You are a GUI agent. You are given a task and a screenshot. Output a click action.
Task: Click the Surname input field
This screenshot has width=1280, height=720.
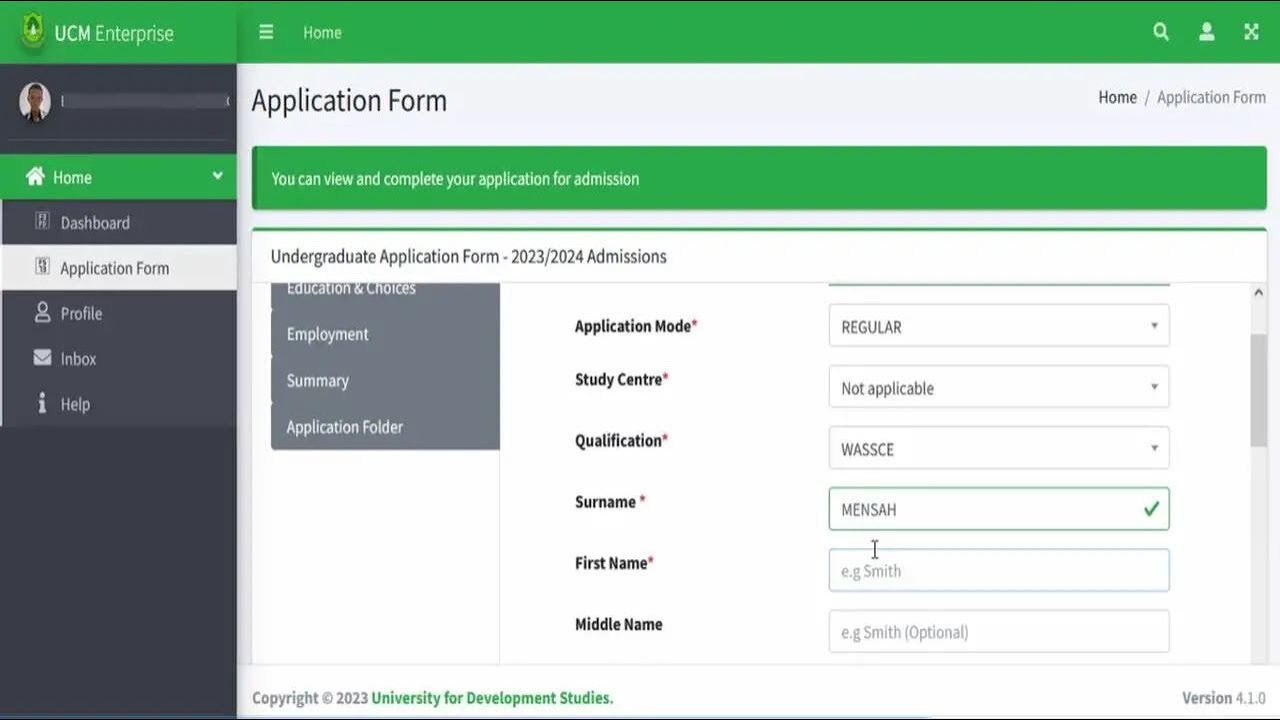coord(999,509)
